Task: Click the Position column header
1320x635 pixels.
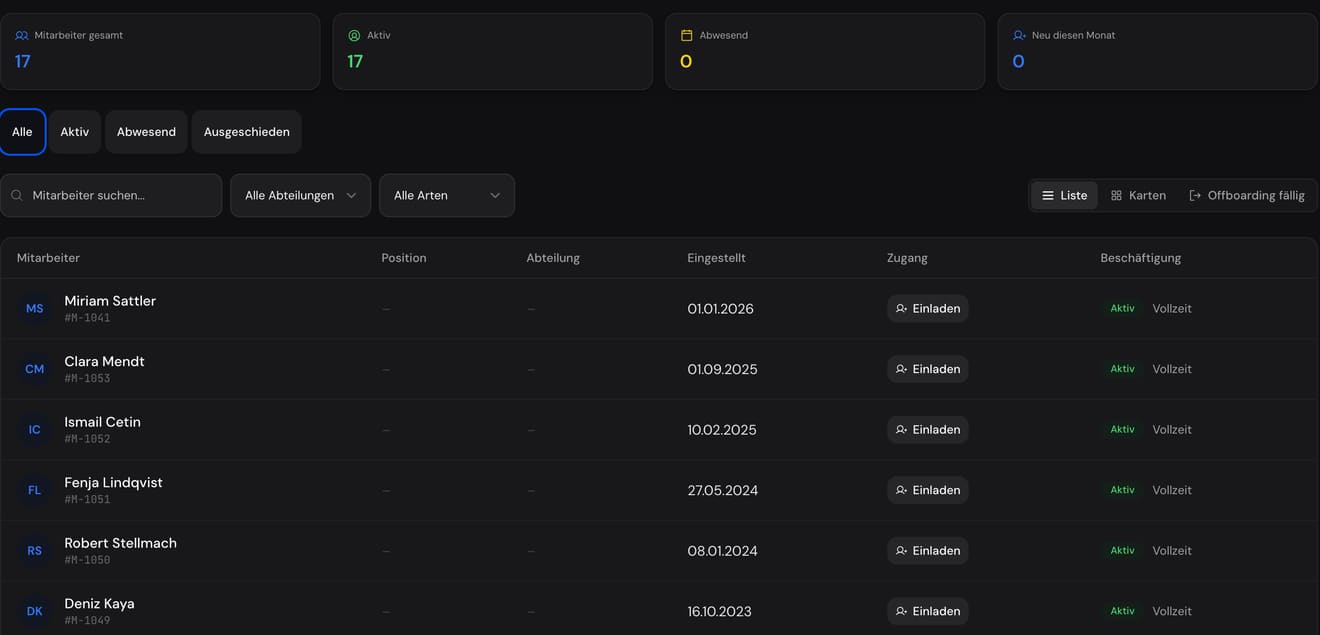Action: coord(404,258)
